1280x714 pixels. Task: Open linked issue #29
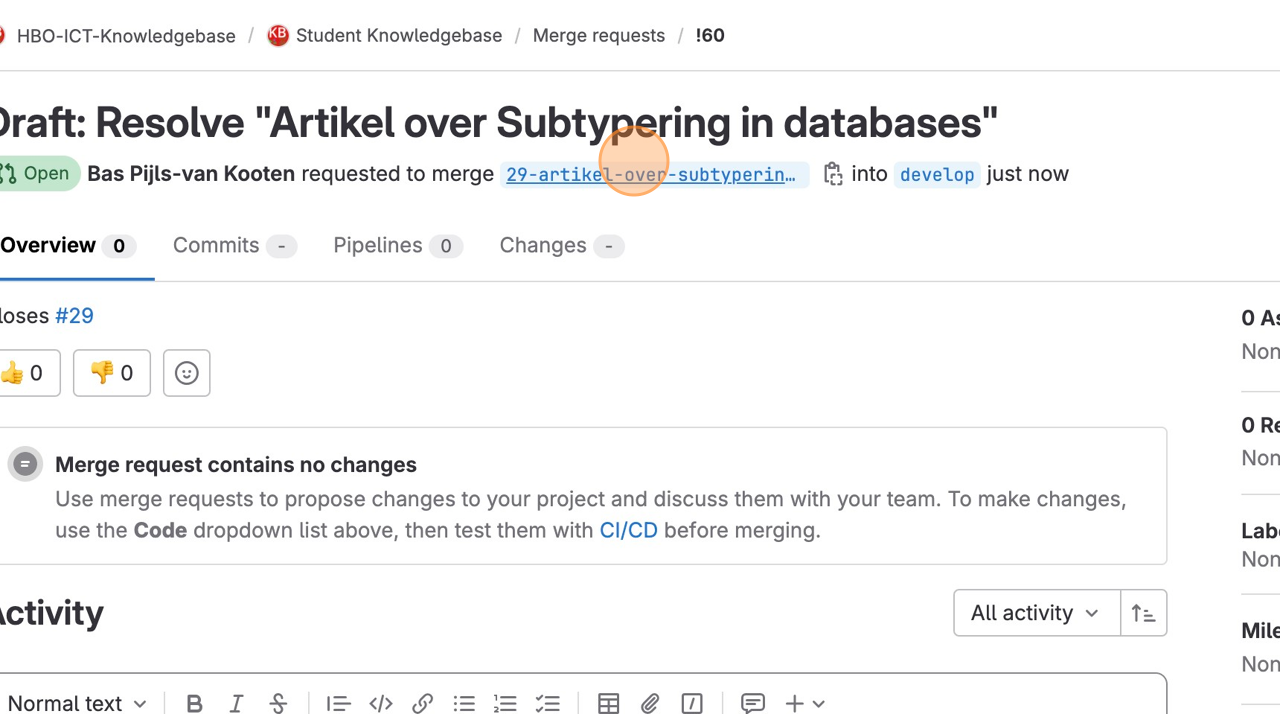coord(74,316)
